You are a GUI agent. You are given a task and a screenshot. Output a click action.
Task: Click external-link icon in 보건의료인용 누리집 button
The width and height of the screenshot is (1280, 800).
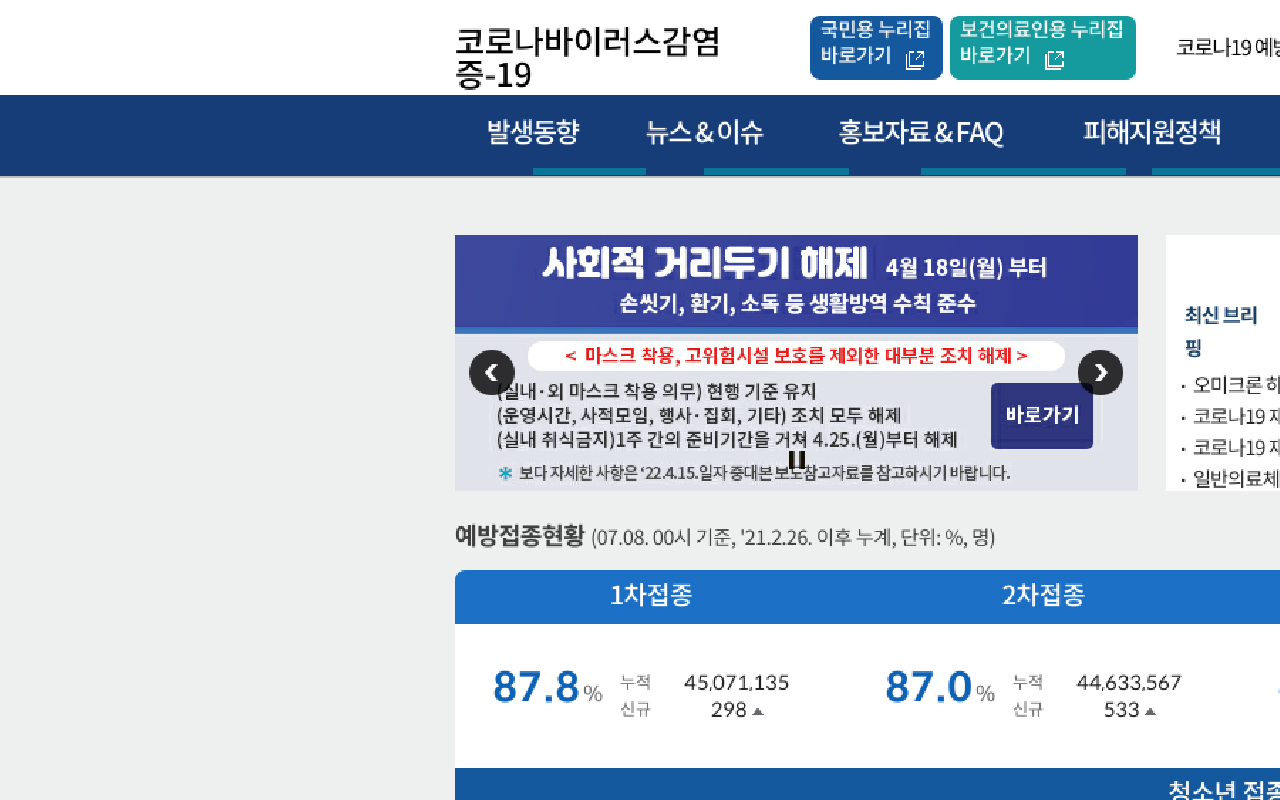coord(1054,60)
